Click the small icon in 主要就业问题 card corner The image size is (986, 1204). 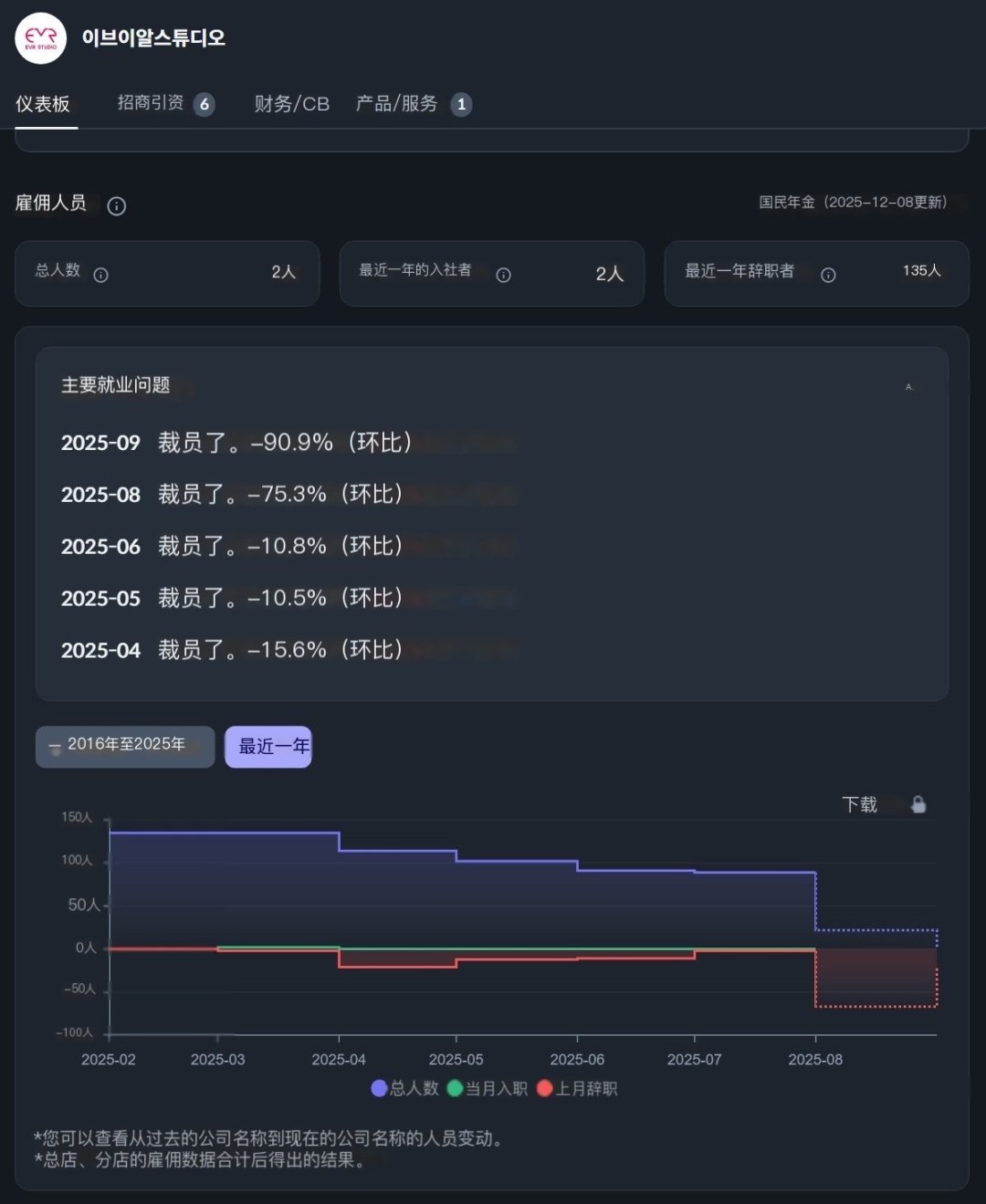point(908,387)
